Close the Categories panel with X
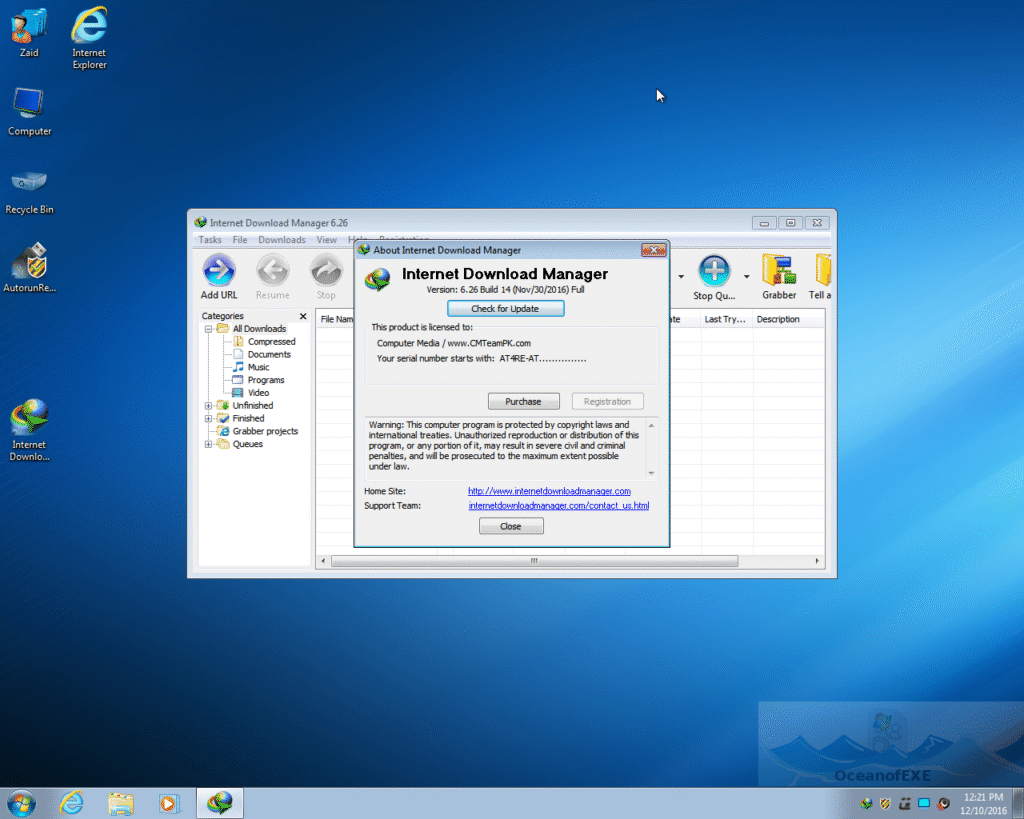The width and height of the screenshot is (1024, 819). click(303, 316)
